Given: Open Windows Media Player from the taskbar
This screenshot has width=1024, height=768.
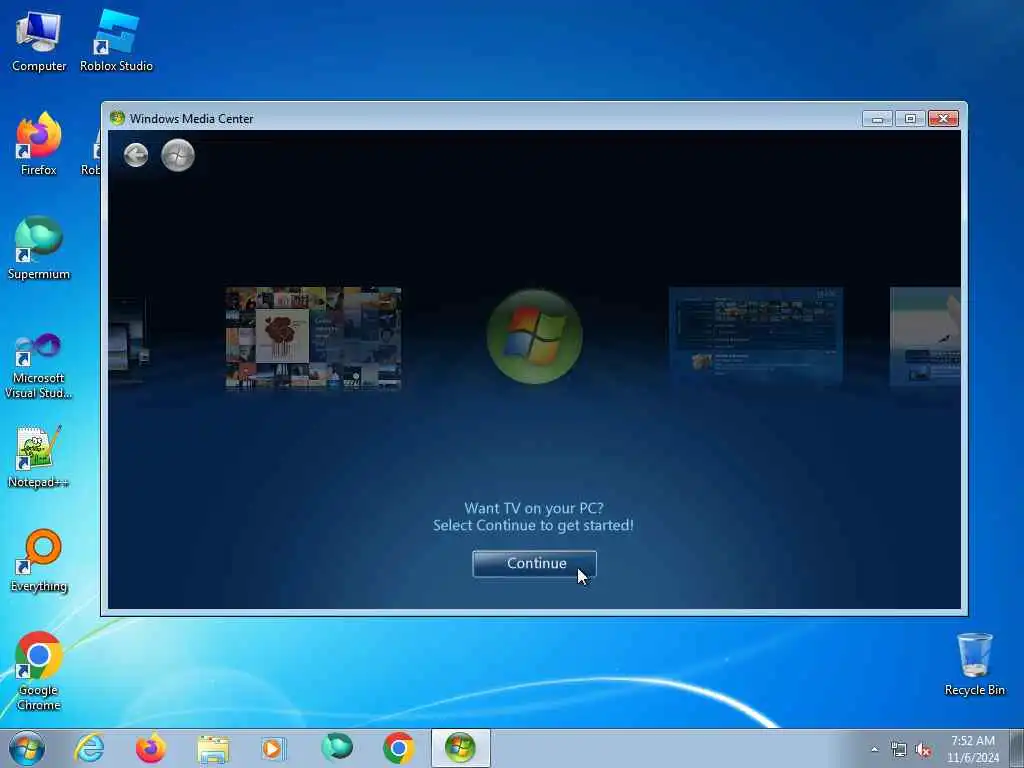Looking at the screenshot, I should pyautogui.click(x=274, y=748).
